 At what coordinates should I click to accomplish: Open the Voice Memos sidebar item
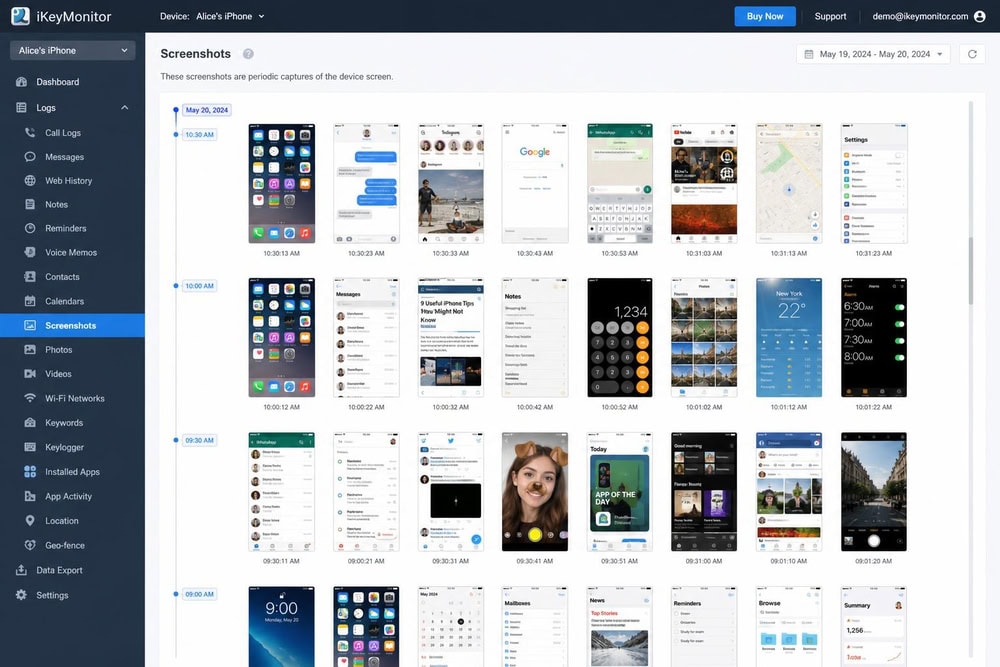pyautogui.click(x=72, y=253)
